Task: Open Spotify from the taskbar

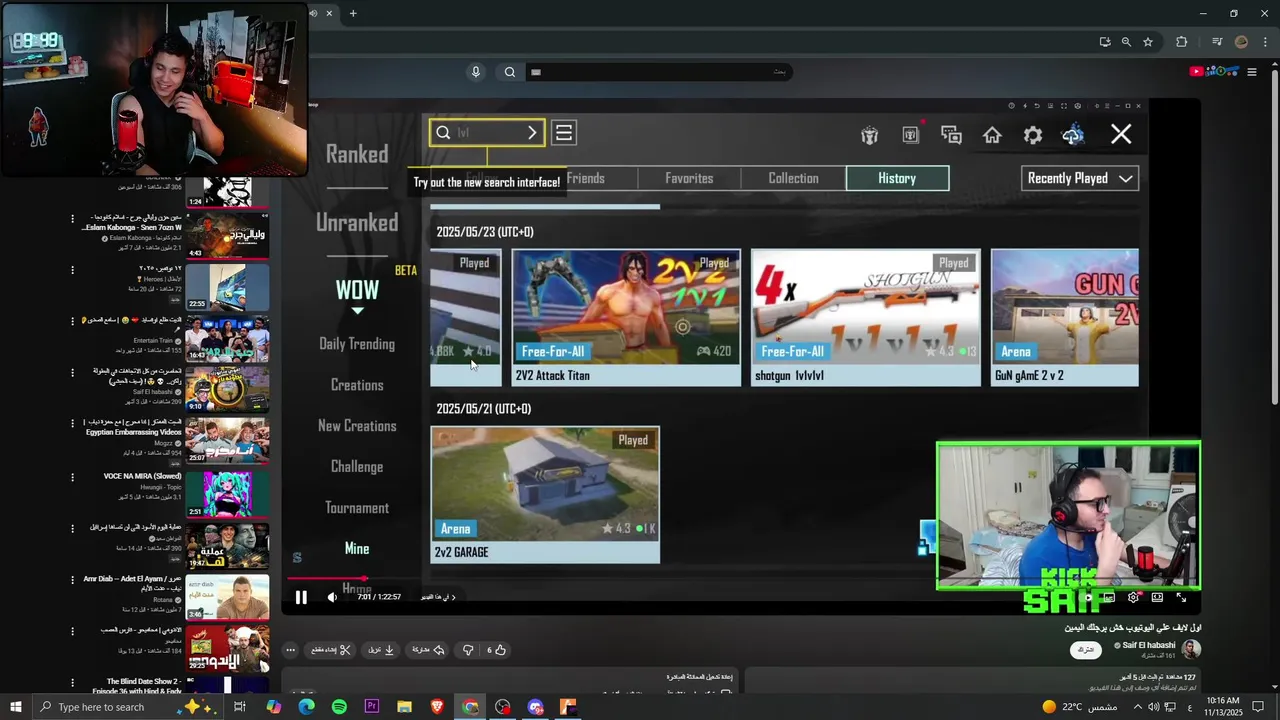Action: tap(339, 707)
